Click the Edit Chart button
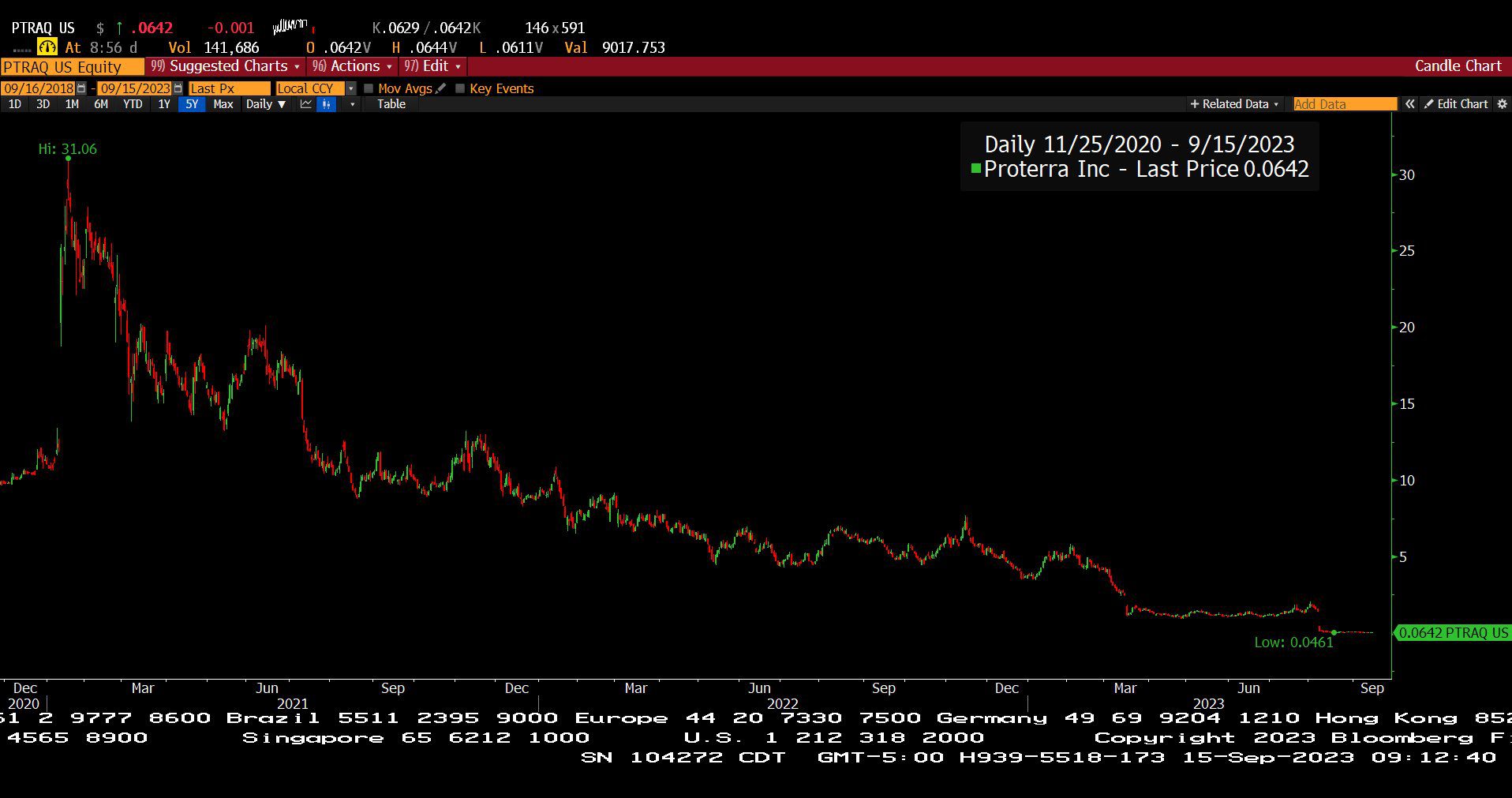The width and height of the screenshot is (1512, 798). point(1456,104)
